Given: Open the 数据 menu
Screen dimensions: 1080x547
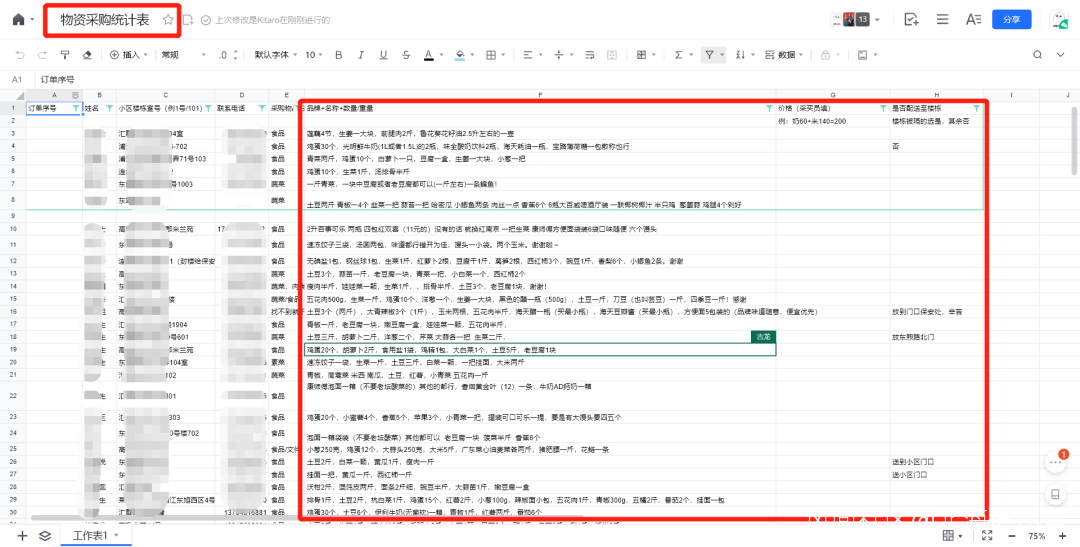Looking at the screenshot, I should tap(784, 55).
